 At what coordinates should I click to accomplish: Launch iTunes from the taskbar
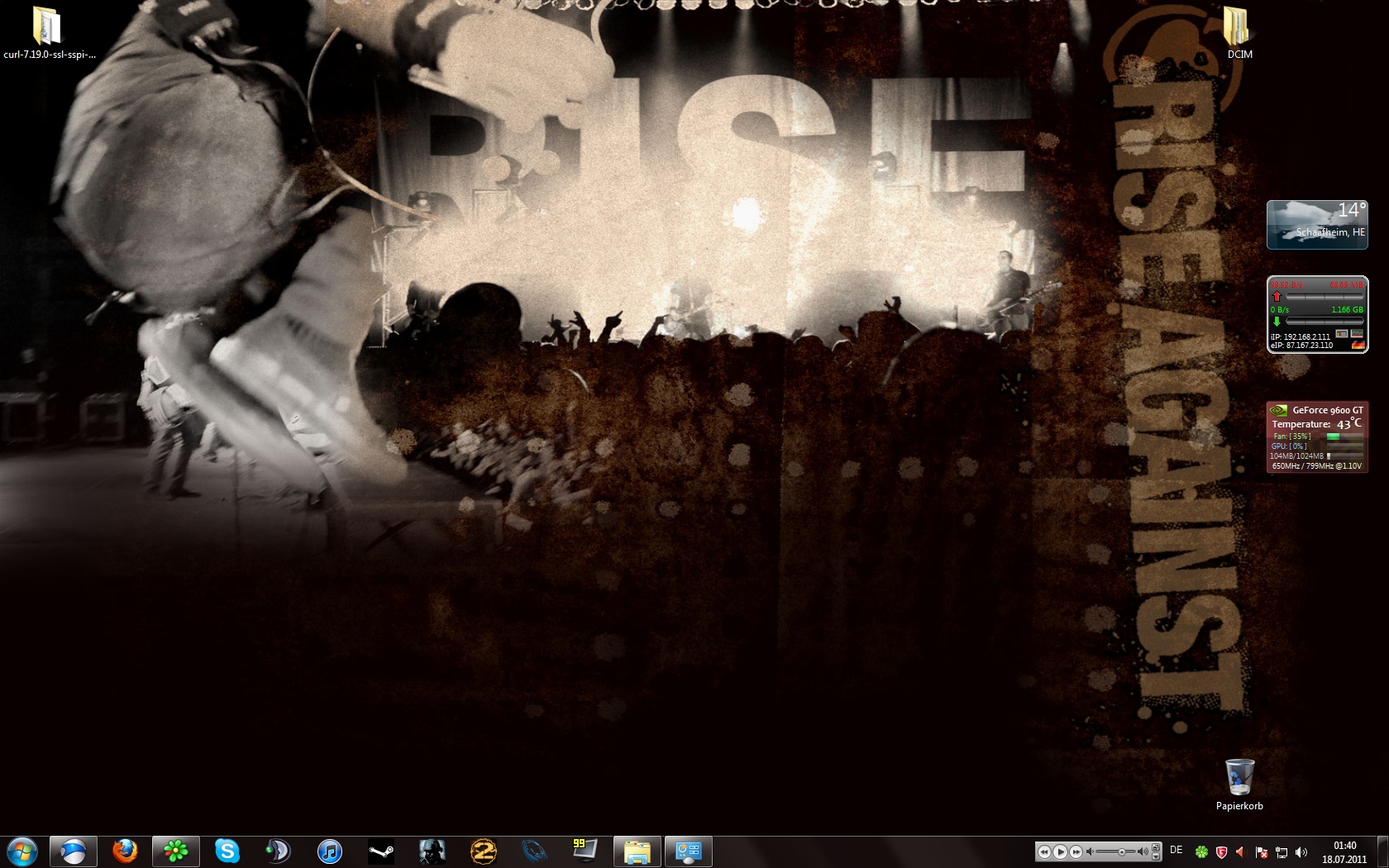(x=329, y=851)
